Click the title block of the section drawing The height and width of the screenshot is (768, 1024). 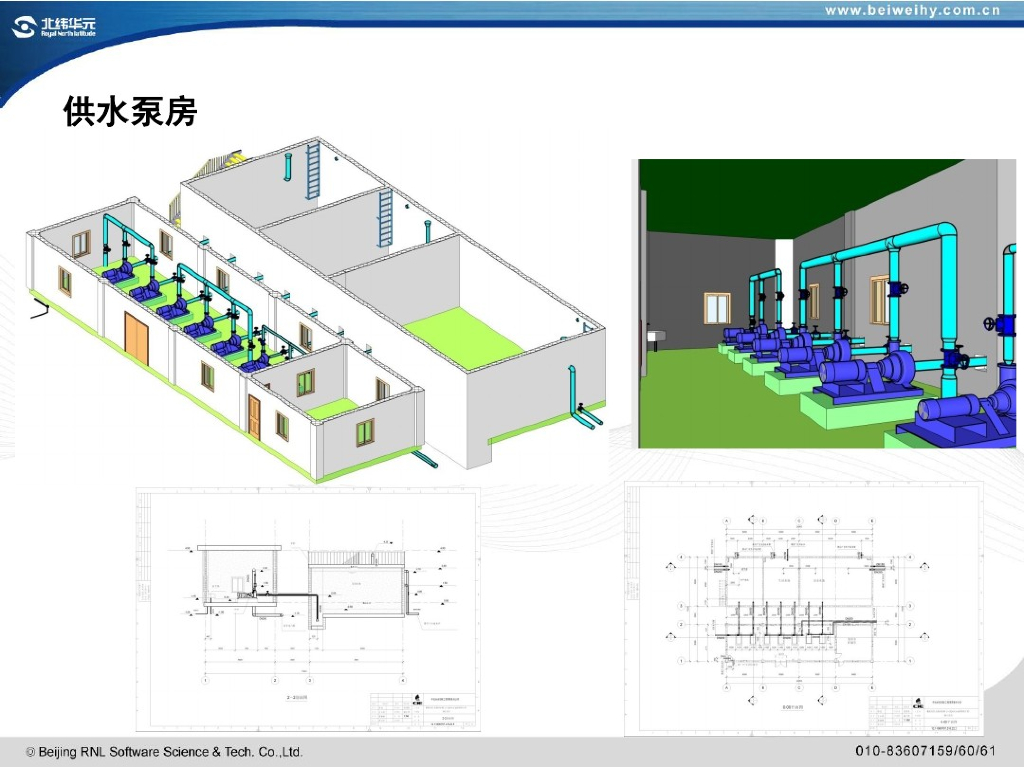pyautogui.click(x=423, y=712)
